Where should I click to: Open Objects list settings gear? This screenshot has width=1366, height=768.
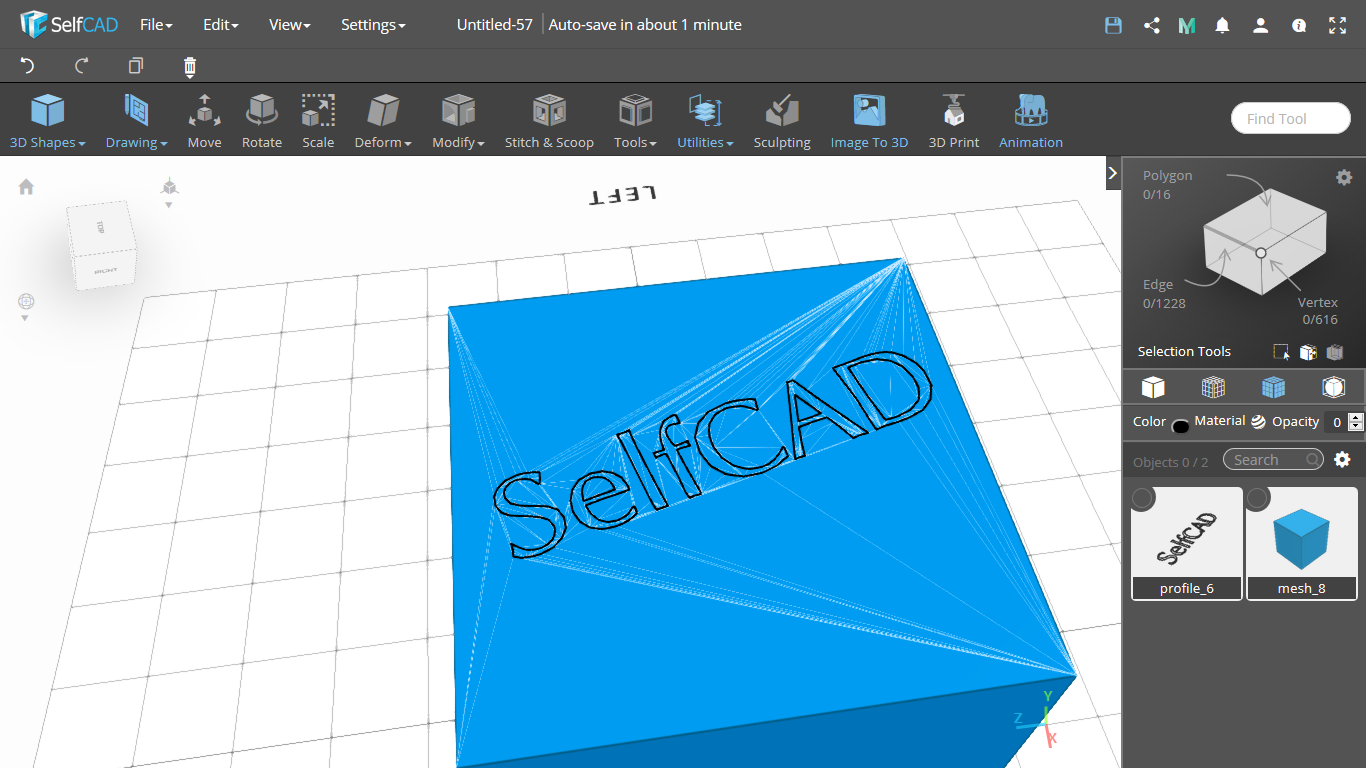pyautogui.click(x=1342, y=459)
